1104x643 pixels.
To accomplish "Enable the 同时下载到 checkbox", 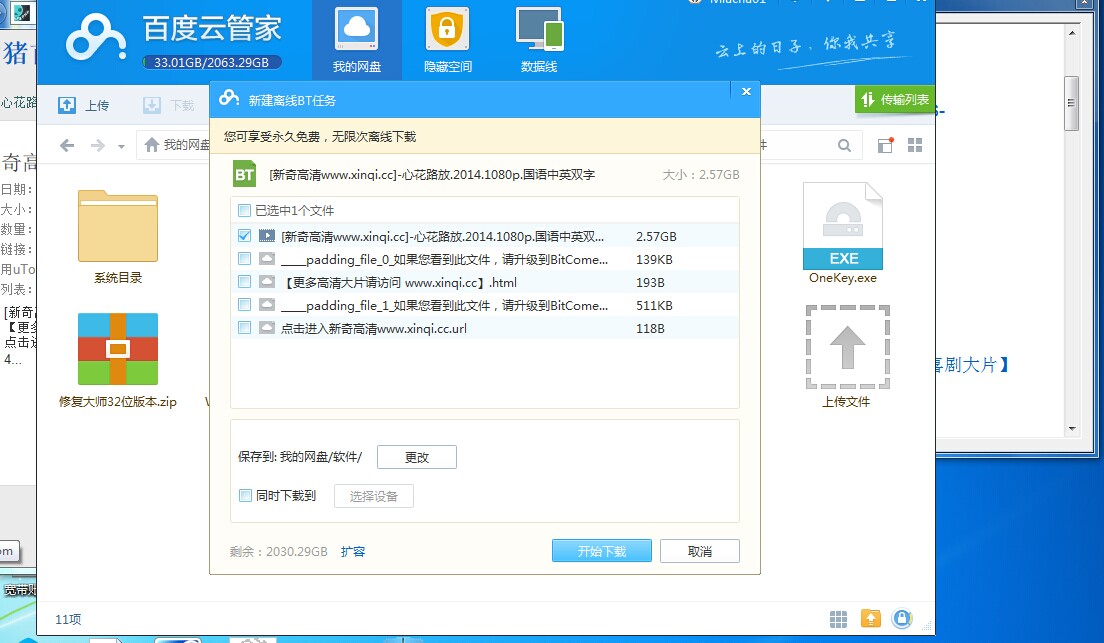I will point(245,496).
